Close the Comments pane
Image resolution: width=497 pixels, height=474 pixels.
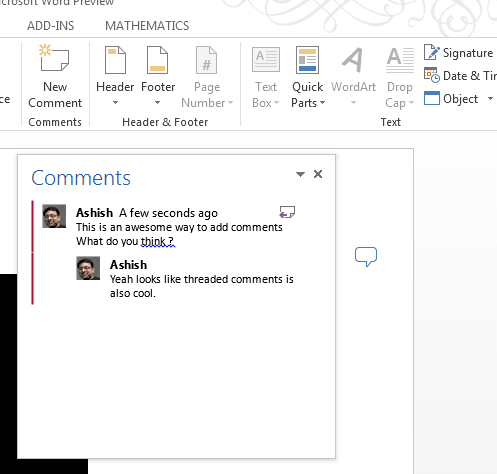pyautogui.click(x=318, y=174)
